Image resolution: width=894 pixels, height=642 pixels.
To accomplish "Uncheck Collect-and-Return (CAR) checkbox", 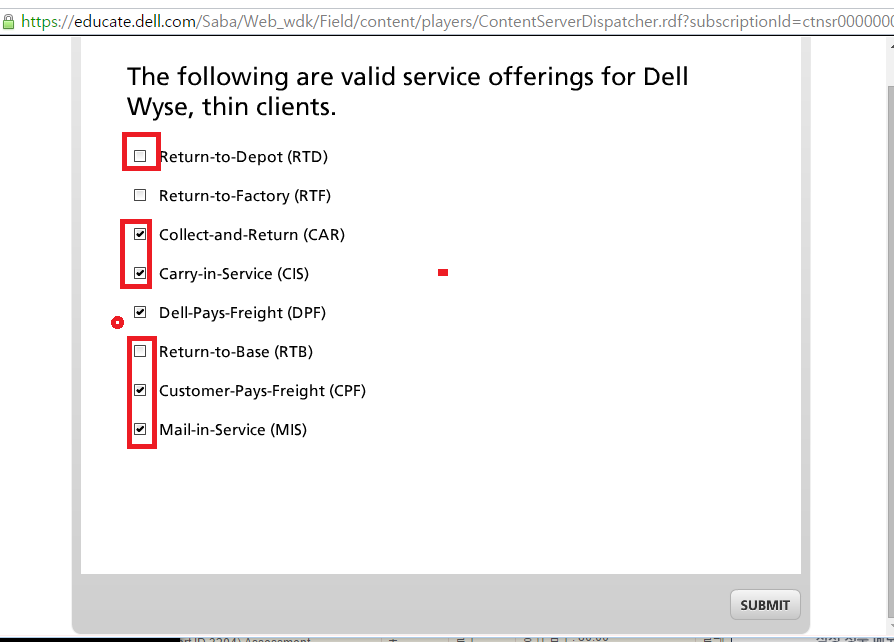I will (x=140, y=234).
